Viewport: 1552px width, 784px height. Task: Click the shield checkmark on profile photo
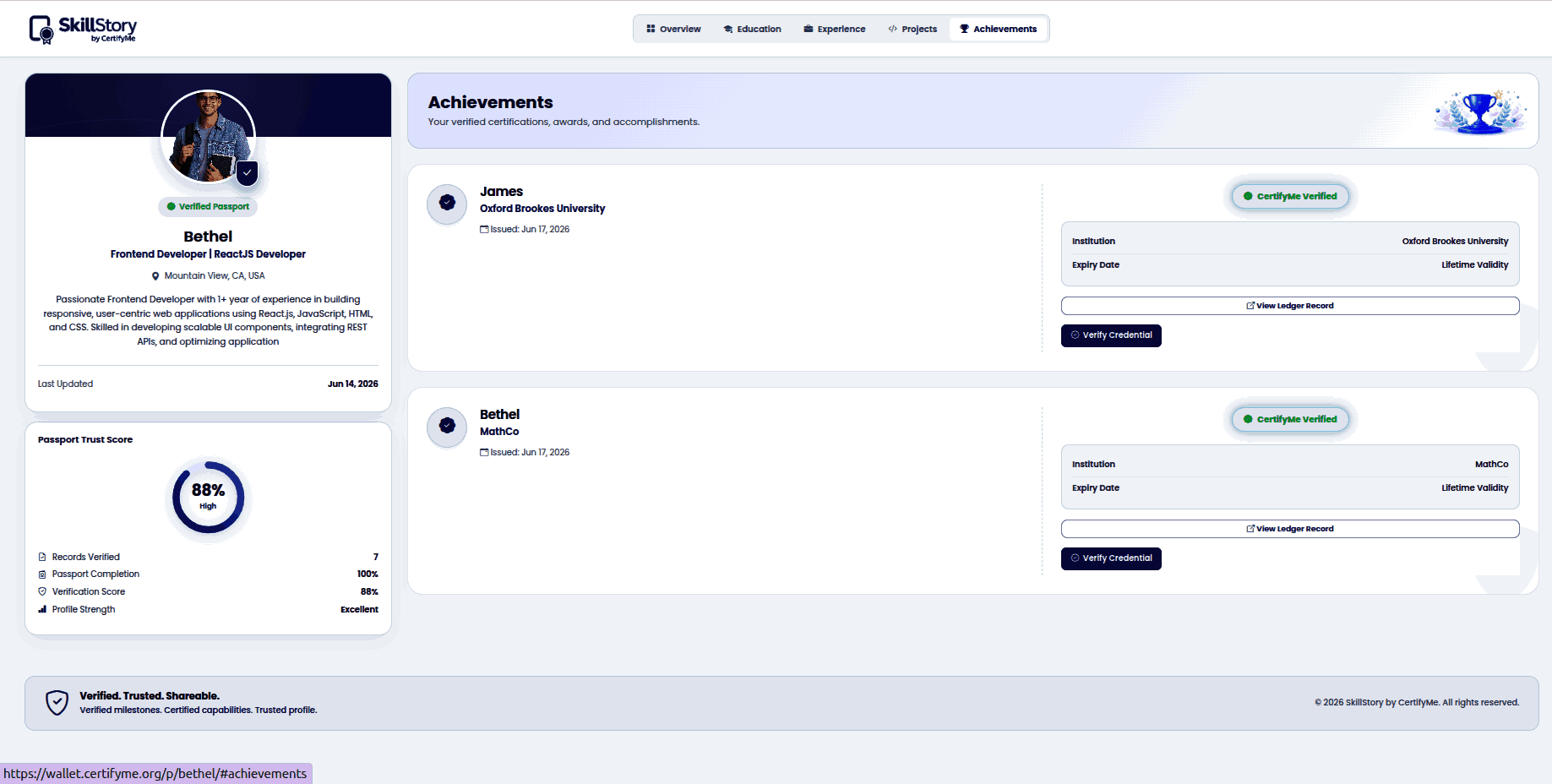247,173
